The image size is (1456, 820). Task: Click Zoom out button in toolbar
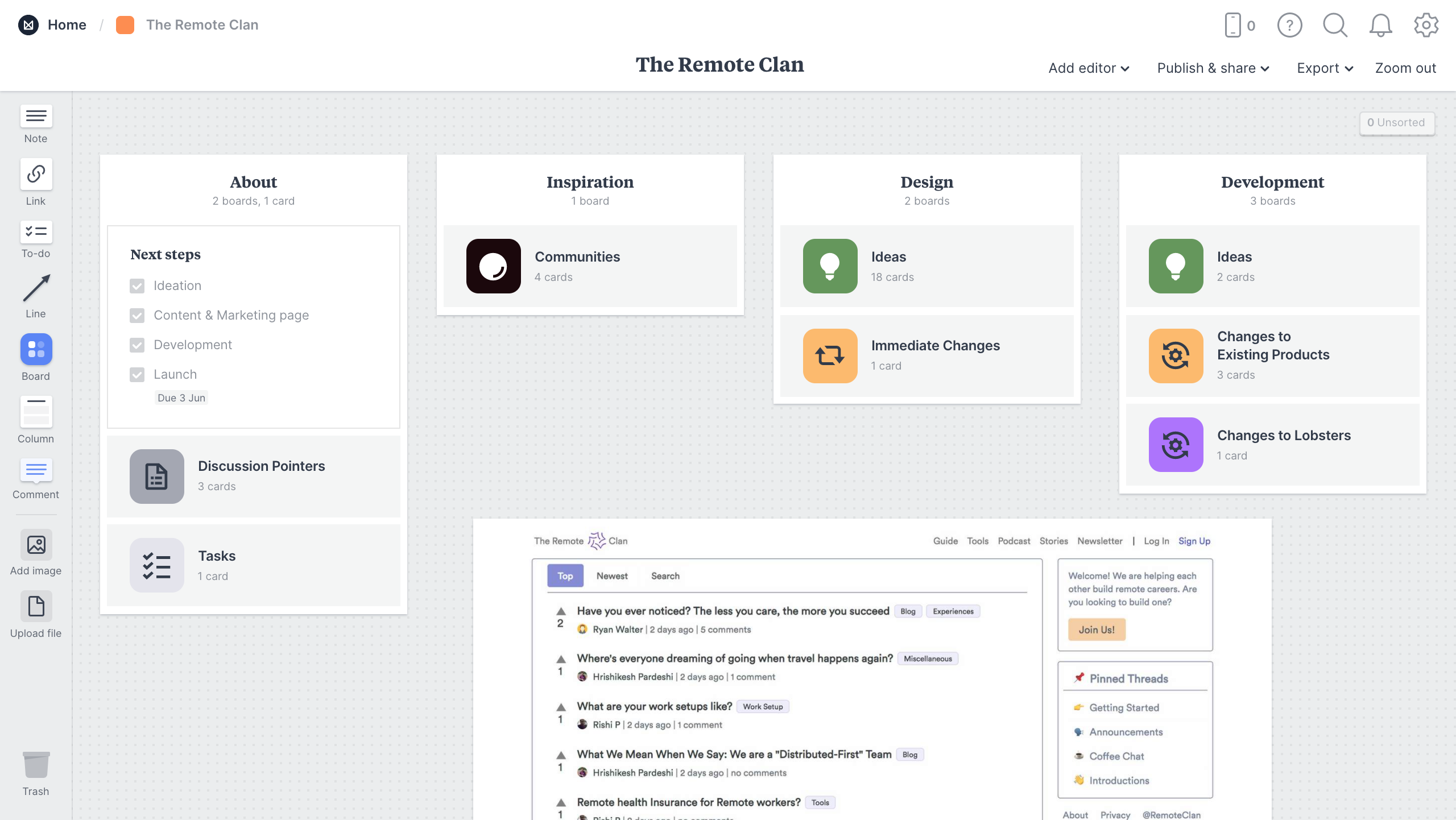[1405, 67]
